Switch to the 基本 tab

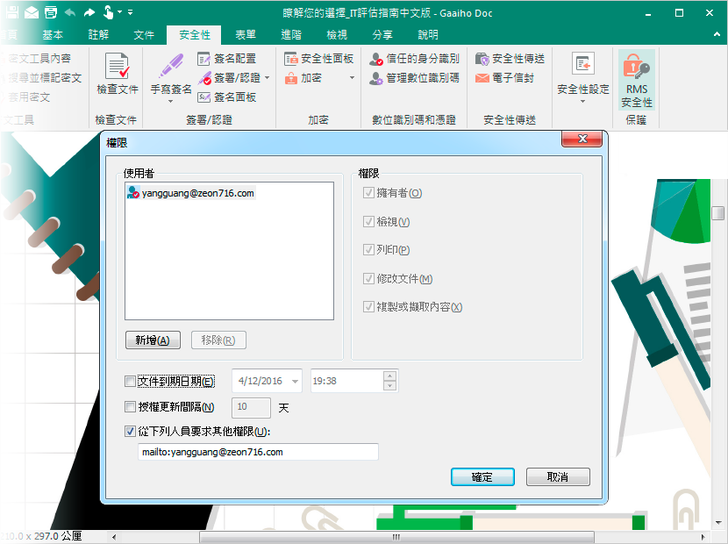click(52, 35)
